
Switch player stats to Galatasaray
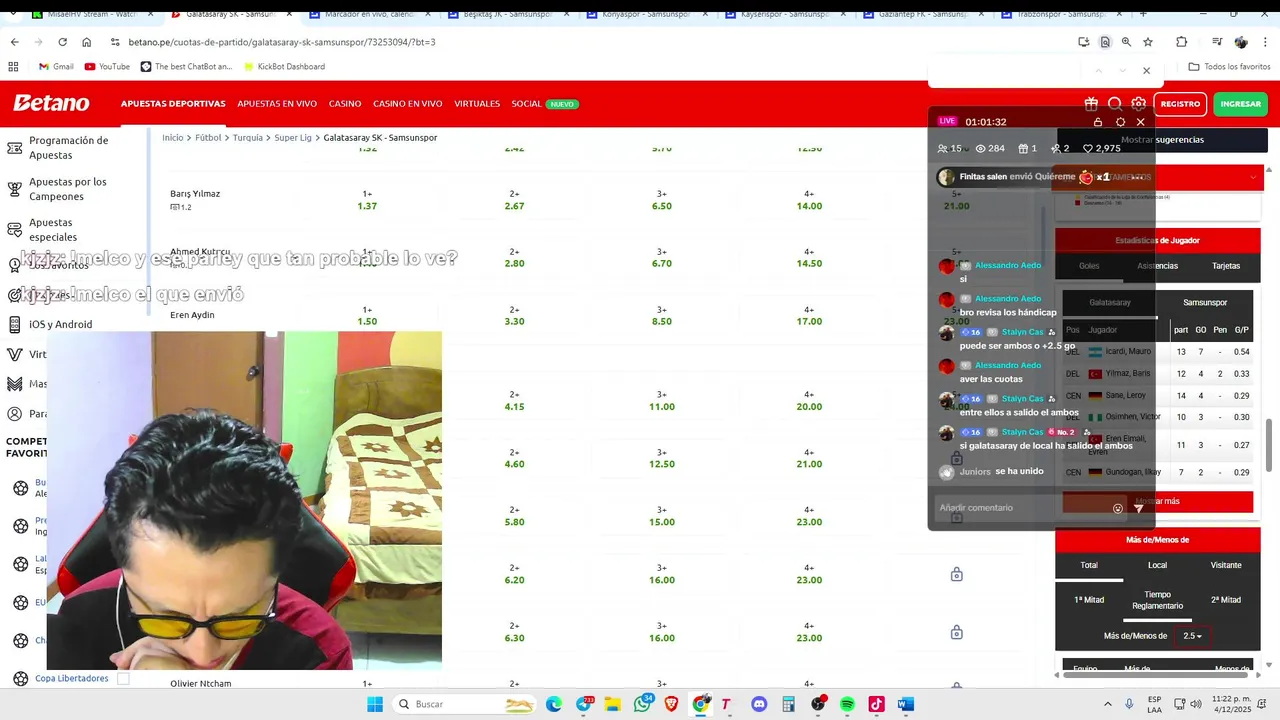1110,302
